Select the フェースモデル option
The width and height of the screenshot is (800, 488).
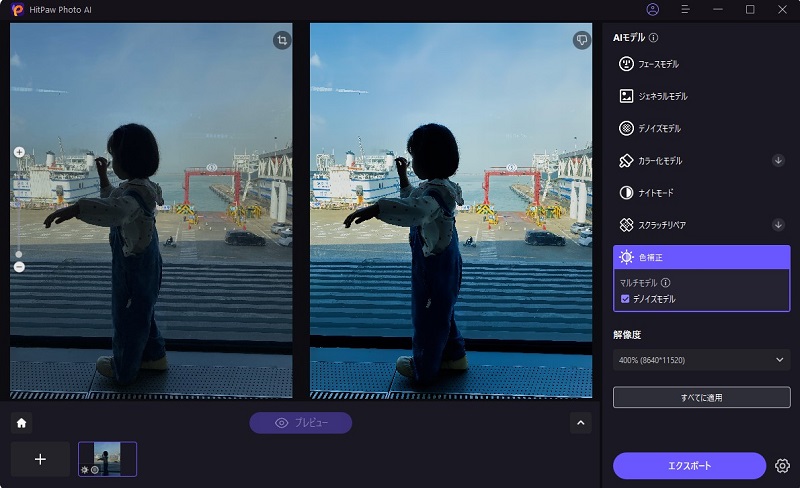pyautogui.click(x=701, y=64)
